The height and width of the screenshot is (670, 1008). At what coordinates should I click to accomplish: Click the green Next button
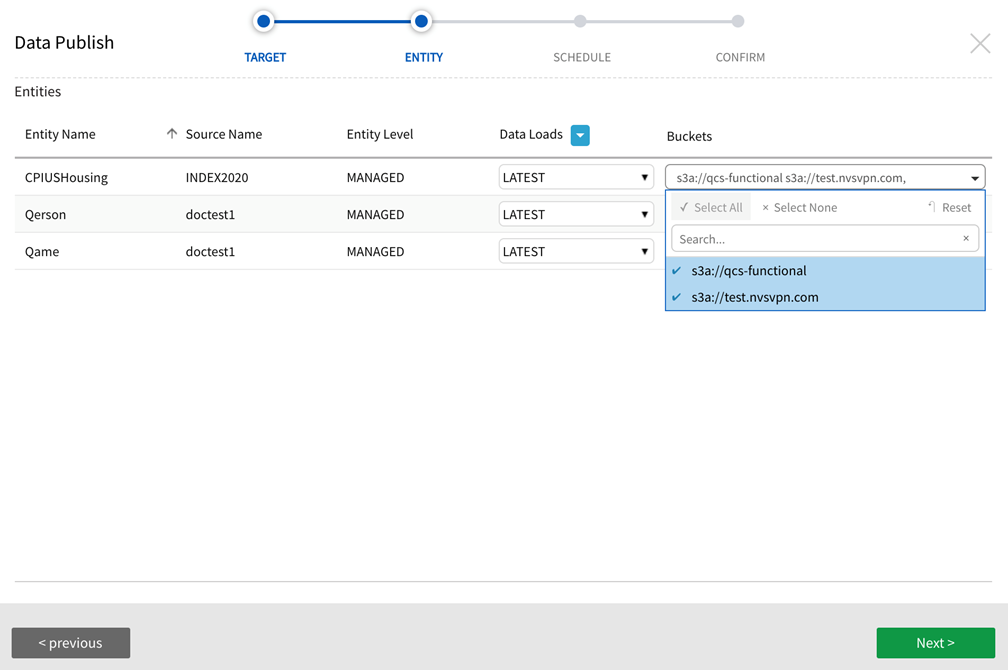[x=935, y=643]
